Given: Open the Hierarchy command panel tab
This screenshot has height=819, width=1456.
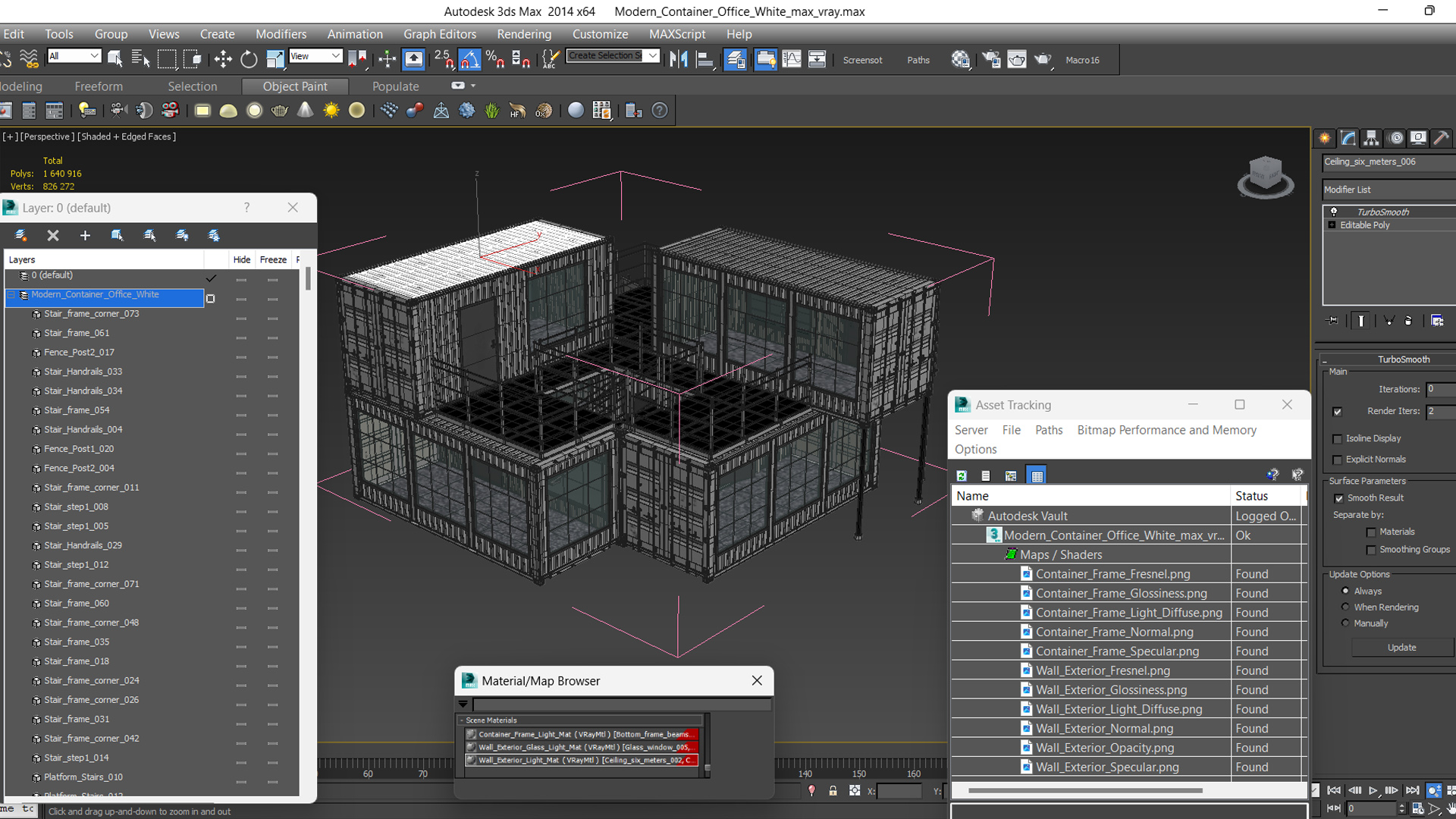Looking at the screenshot, I should point(1371,138).
